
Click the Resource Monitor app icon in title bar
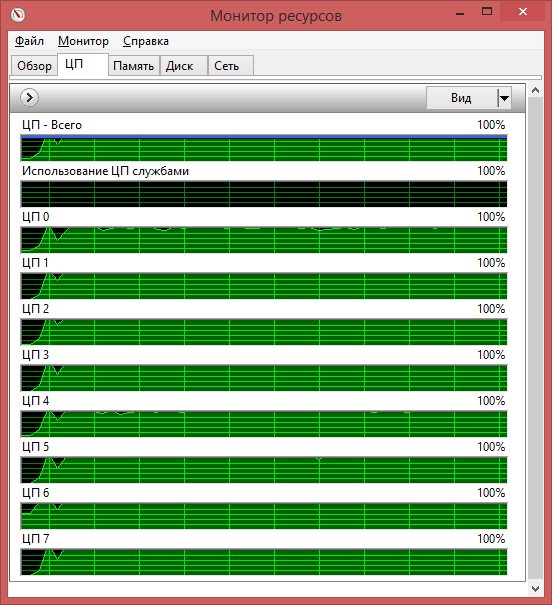[x=18, y=15]
